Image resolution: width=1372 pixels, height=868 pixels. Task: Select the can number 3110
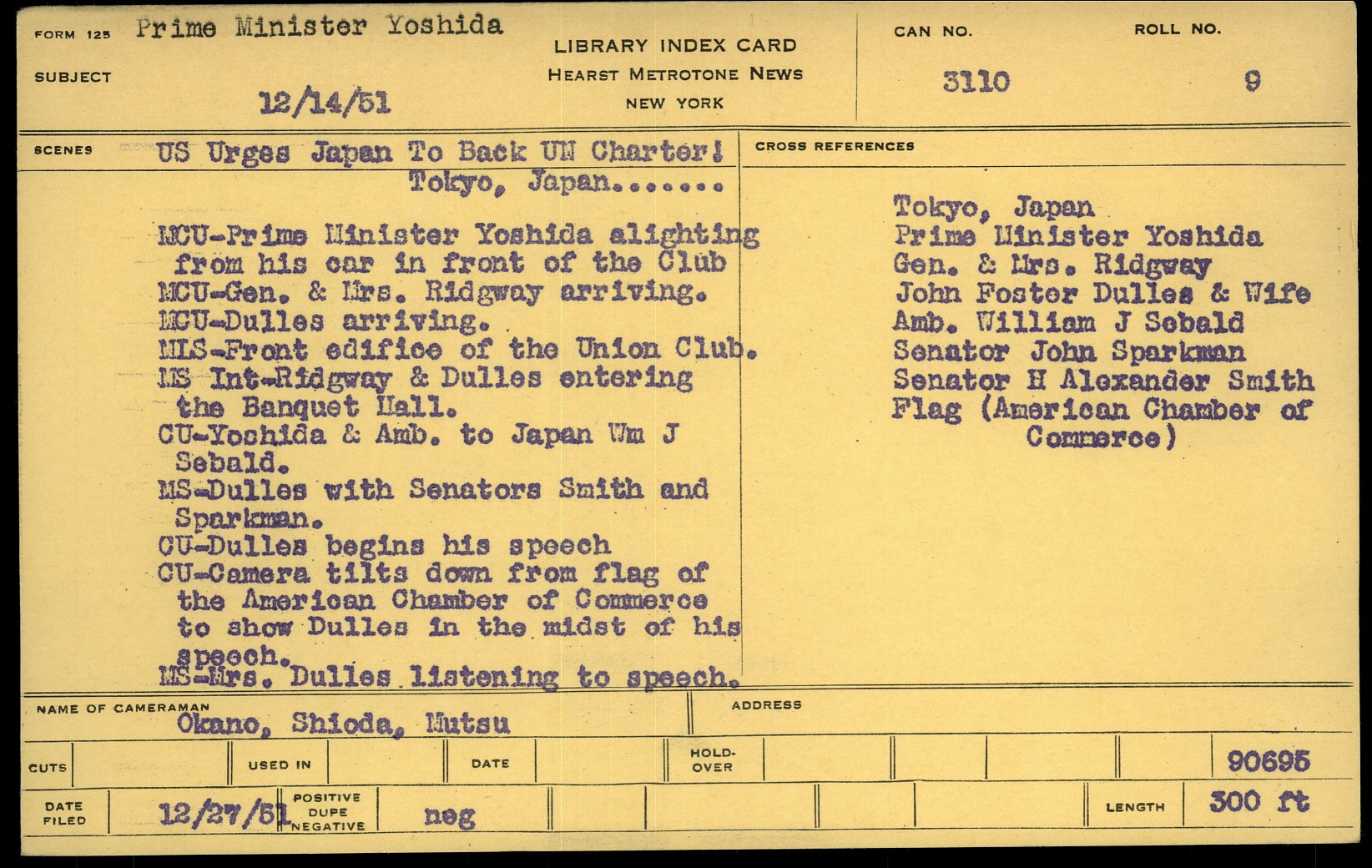click(x=976, y=82)
